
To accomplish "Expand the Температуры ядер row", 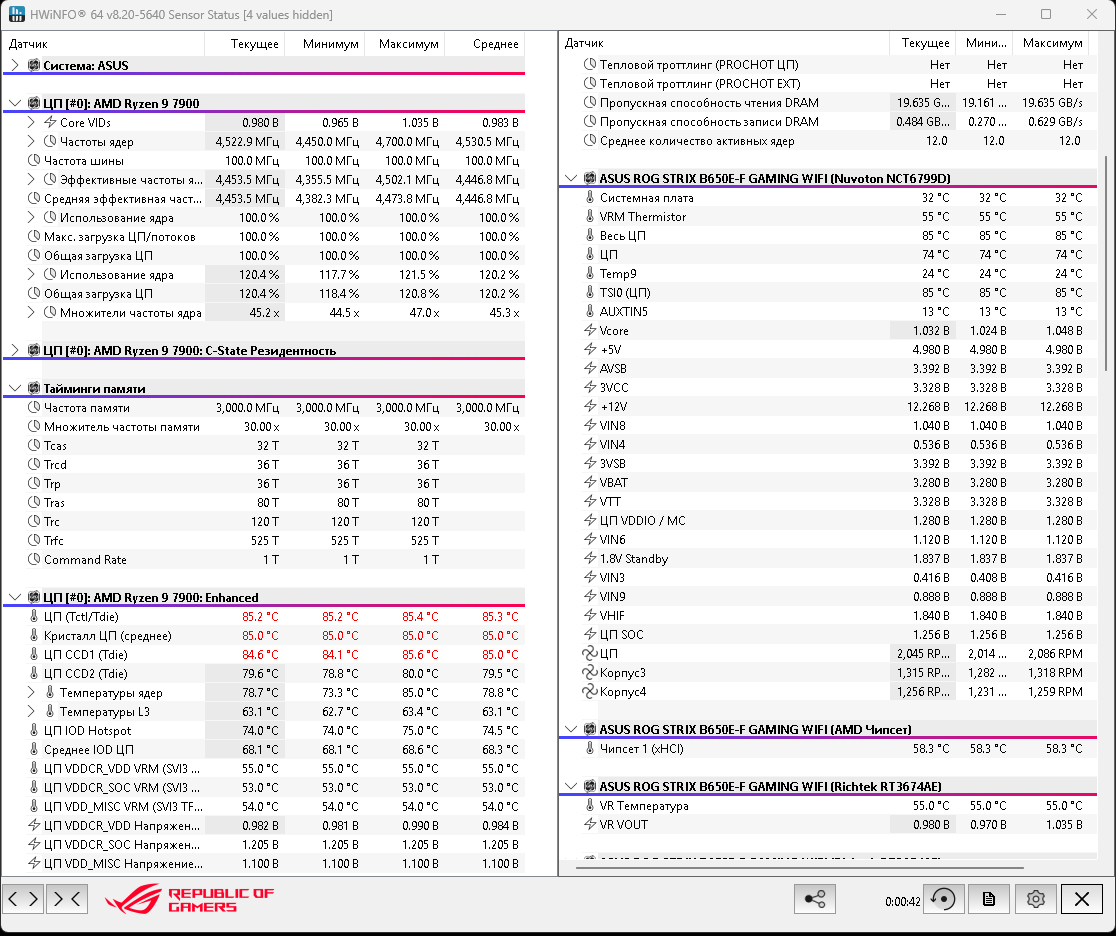I will click(31, 692).
